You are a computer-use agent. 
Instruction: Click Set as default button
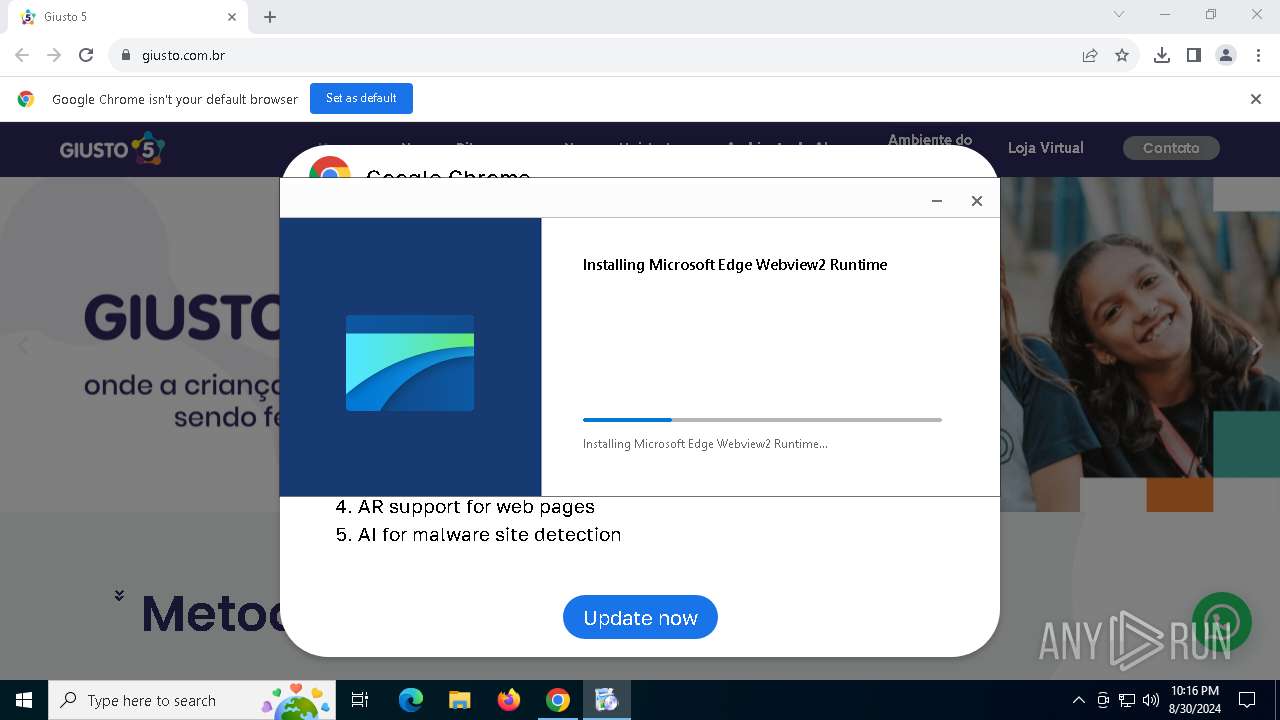click(361, 98)
